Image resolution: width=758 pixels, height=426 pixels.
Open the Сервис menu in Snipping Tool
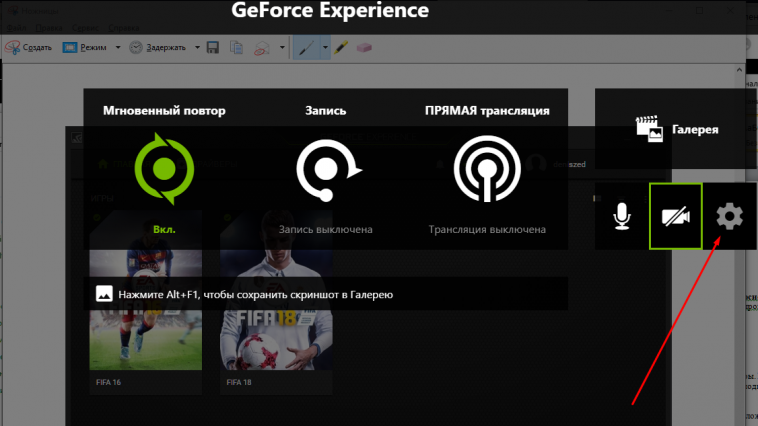coord(85,28)
